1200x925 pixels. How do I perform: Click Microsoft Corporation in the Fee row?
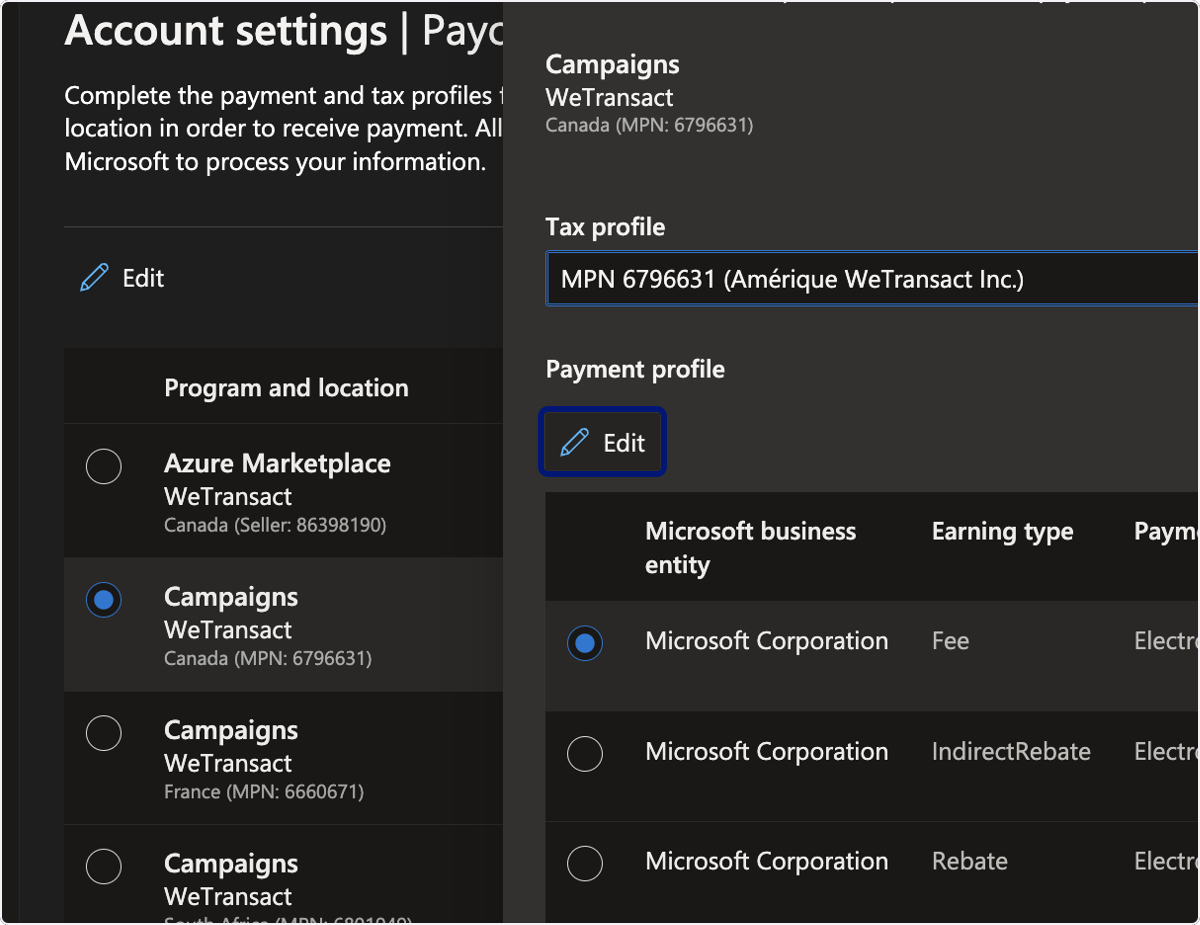coord(766,641)
